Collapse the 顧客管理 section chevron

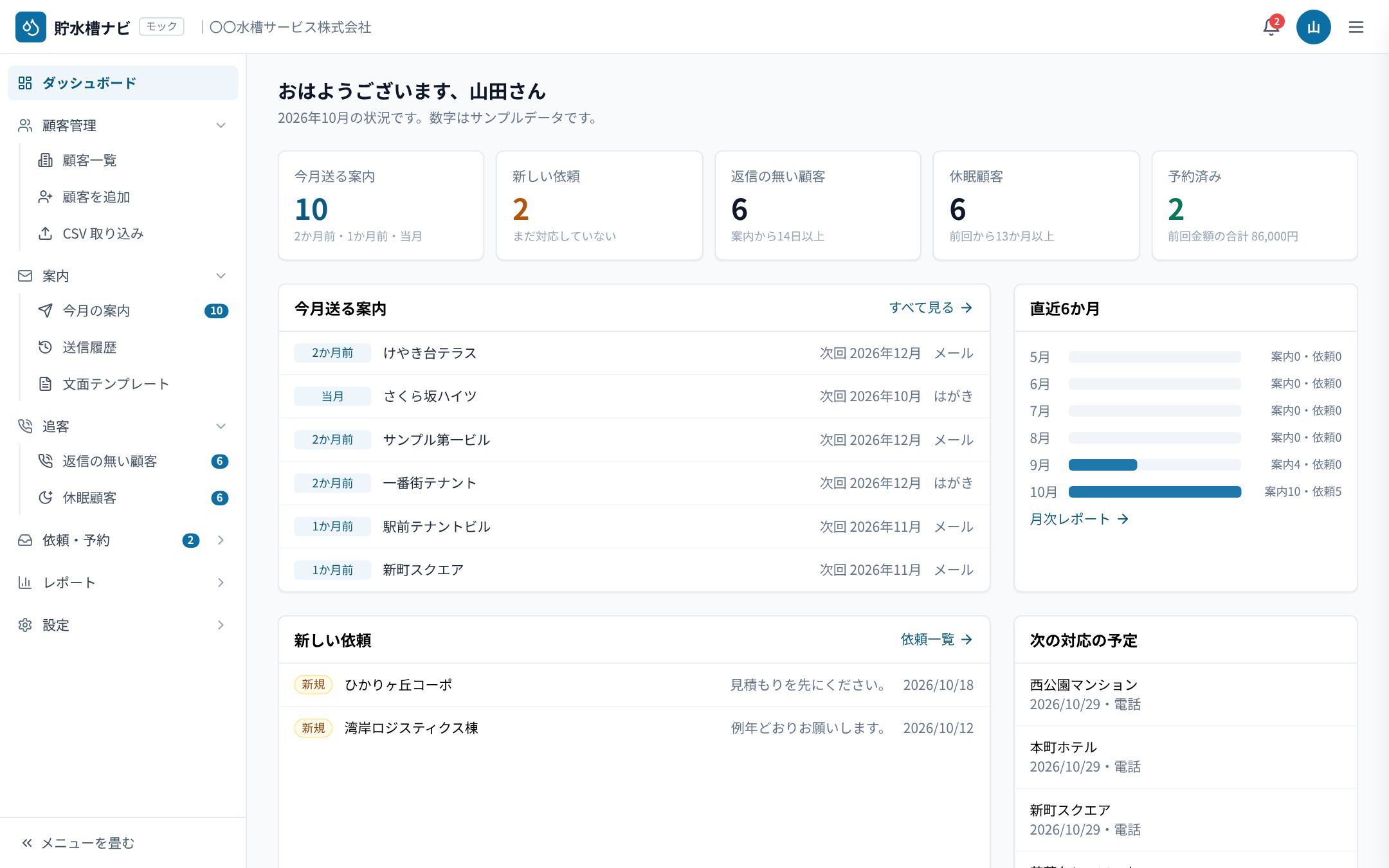click(221, 125)
